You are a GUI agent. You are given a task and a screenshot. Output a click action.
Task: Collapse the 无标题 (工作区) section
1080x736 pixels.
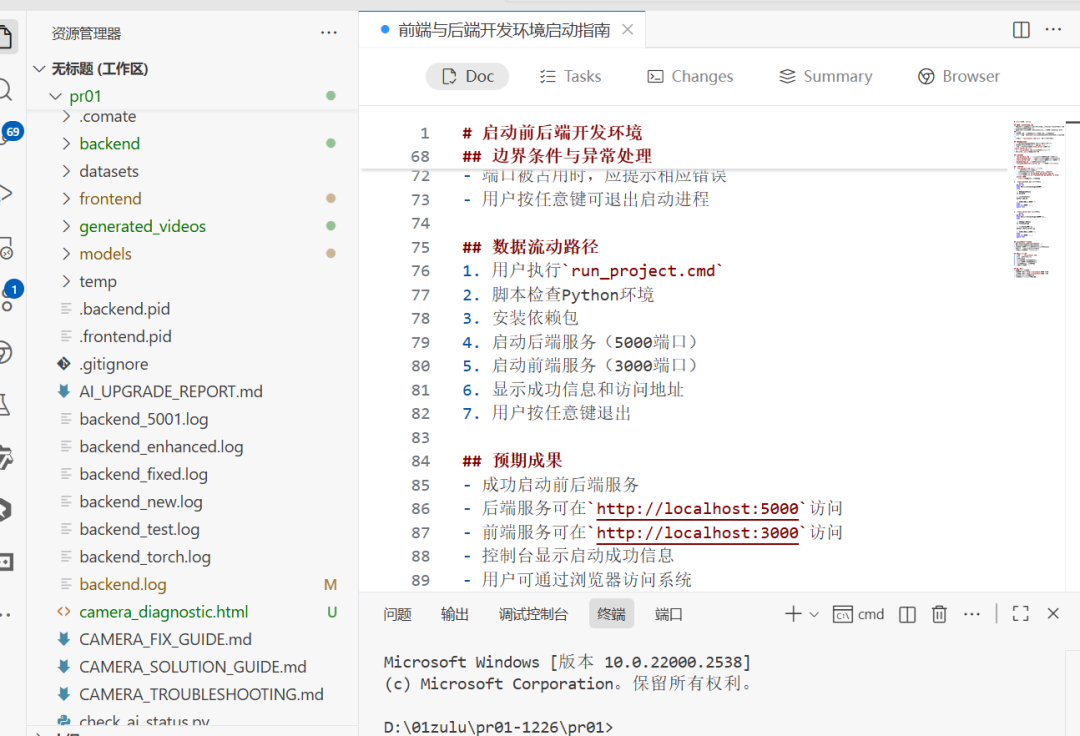pos(193,69)
